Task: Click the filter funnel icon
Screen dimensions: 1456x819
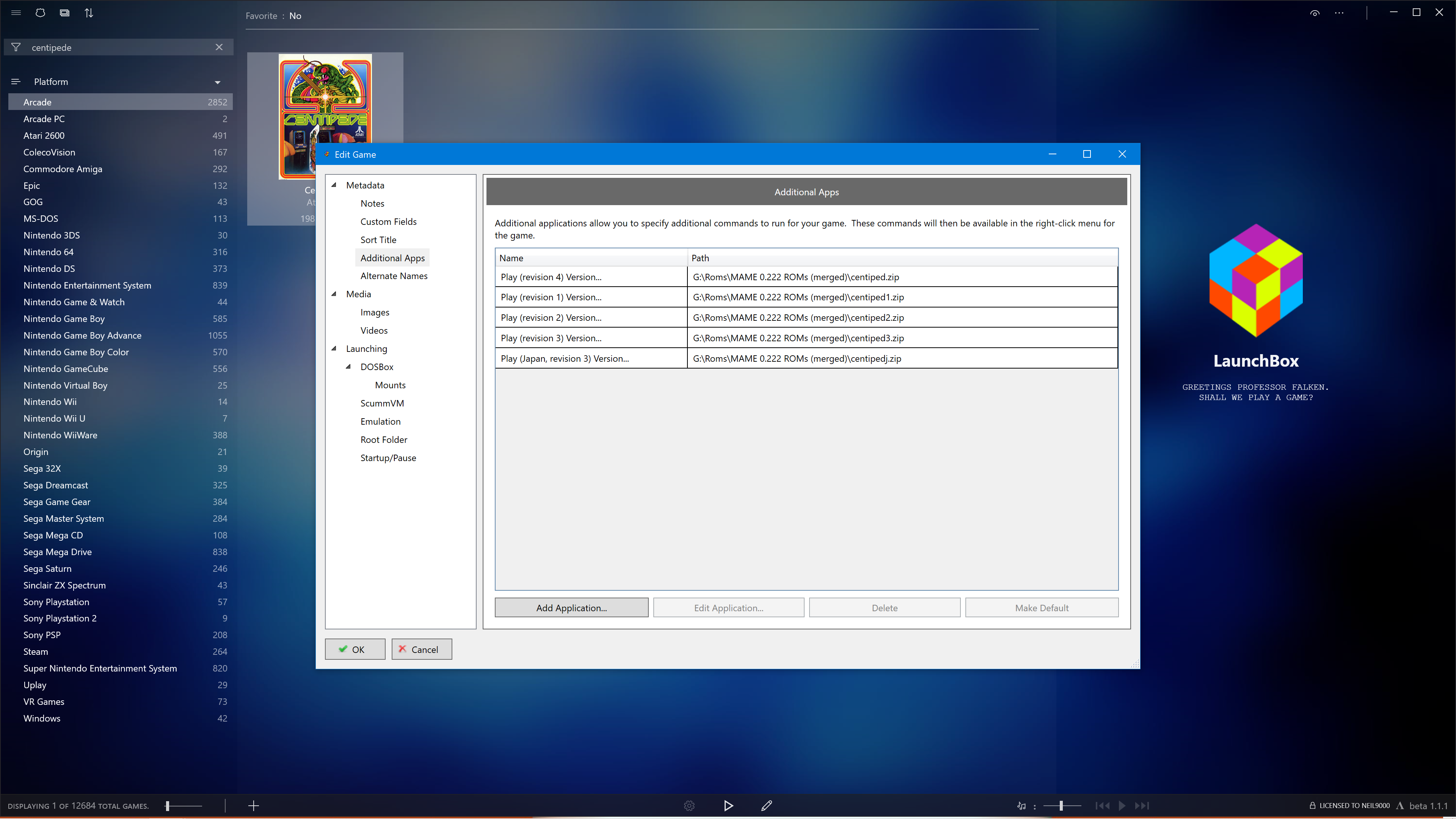Action: tap(16, 47)
